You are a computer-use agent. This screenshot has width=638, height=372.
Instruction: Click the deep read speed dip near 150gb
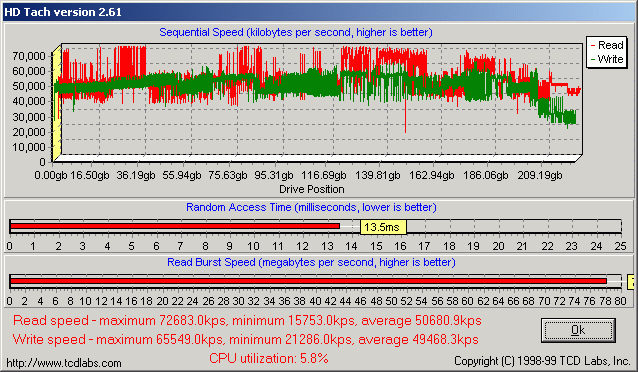pos(405,116)
